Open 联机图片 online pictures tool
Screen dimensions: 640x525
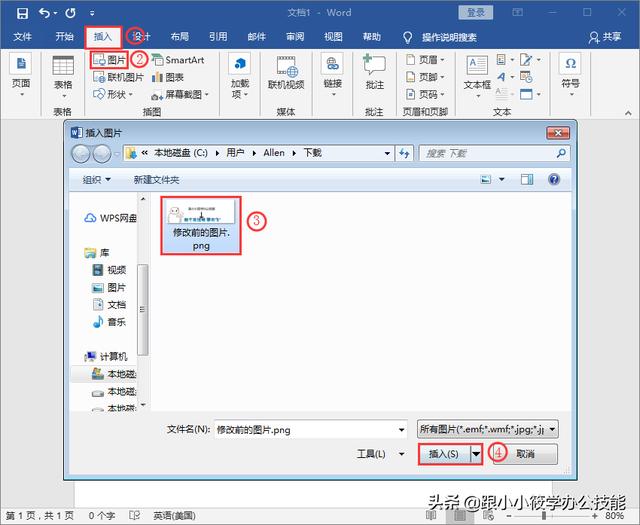pos(119,77)
